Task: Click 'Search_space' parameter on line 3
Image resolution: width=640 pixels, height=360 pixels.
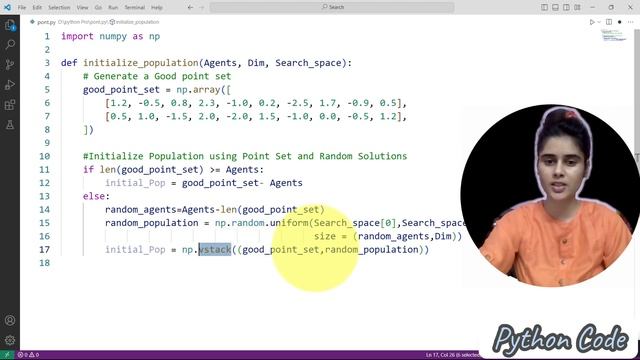Action: (308, 63)
